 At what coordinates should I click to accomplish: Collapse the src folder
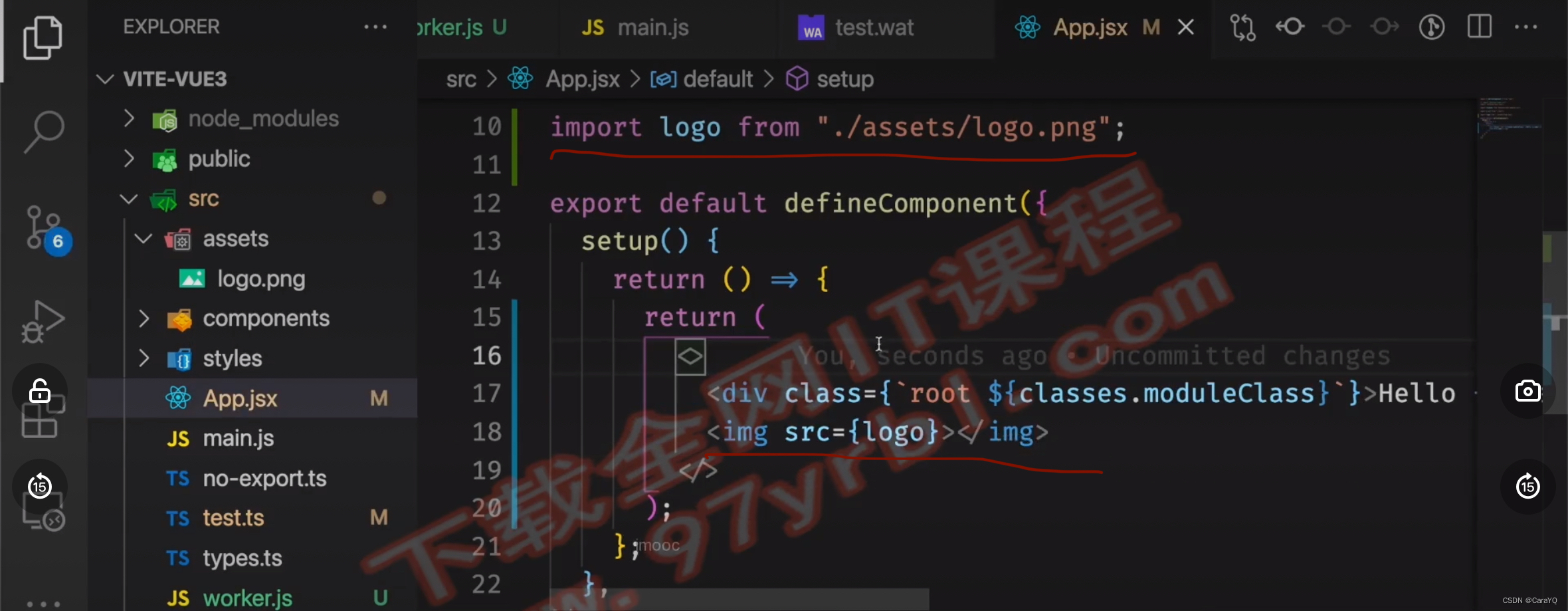[x=129, y=199]
